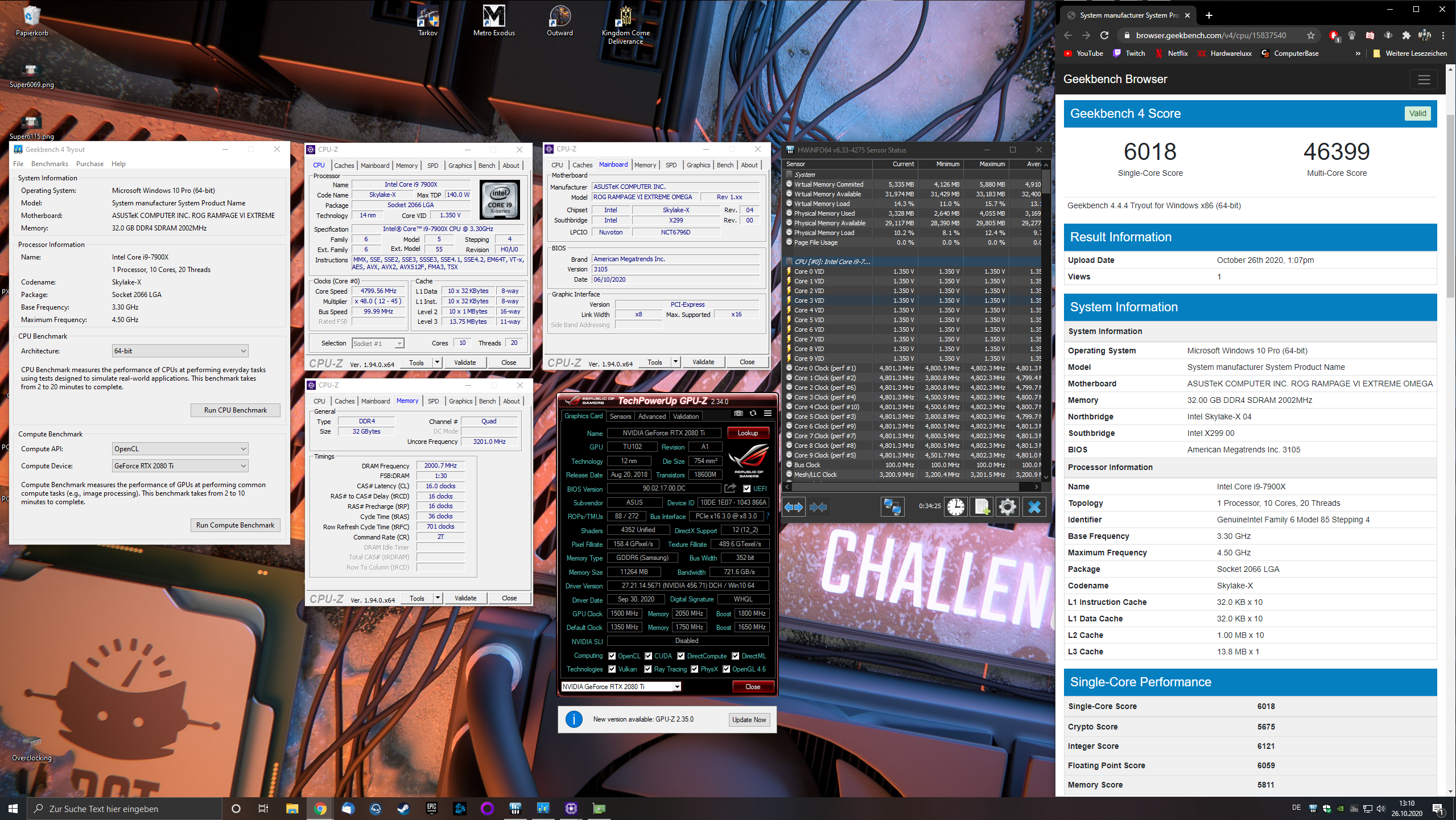Image resolution: width=1456 pixels, height=820 pixels.
Task: Click Steam icon in taskbar
Action: (x=403, y=808)
